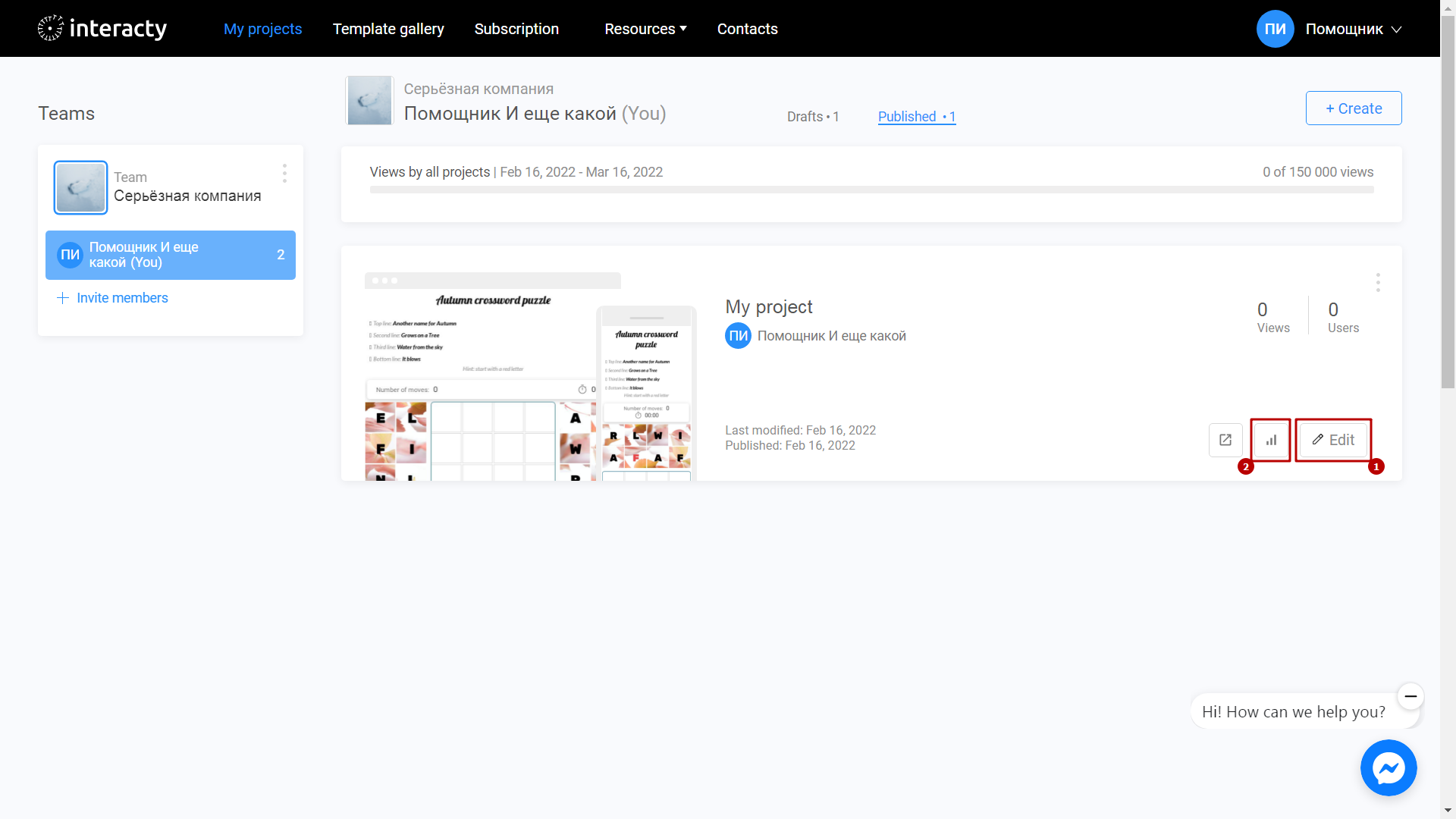The image size is (1456, 819).
Task: Click the views progress bar at top
Action: 871,194
